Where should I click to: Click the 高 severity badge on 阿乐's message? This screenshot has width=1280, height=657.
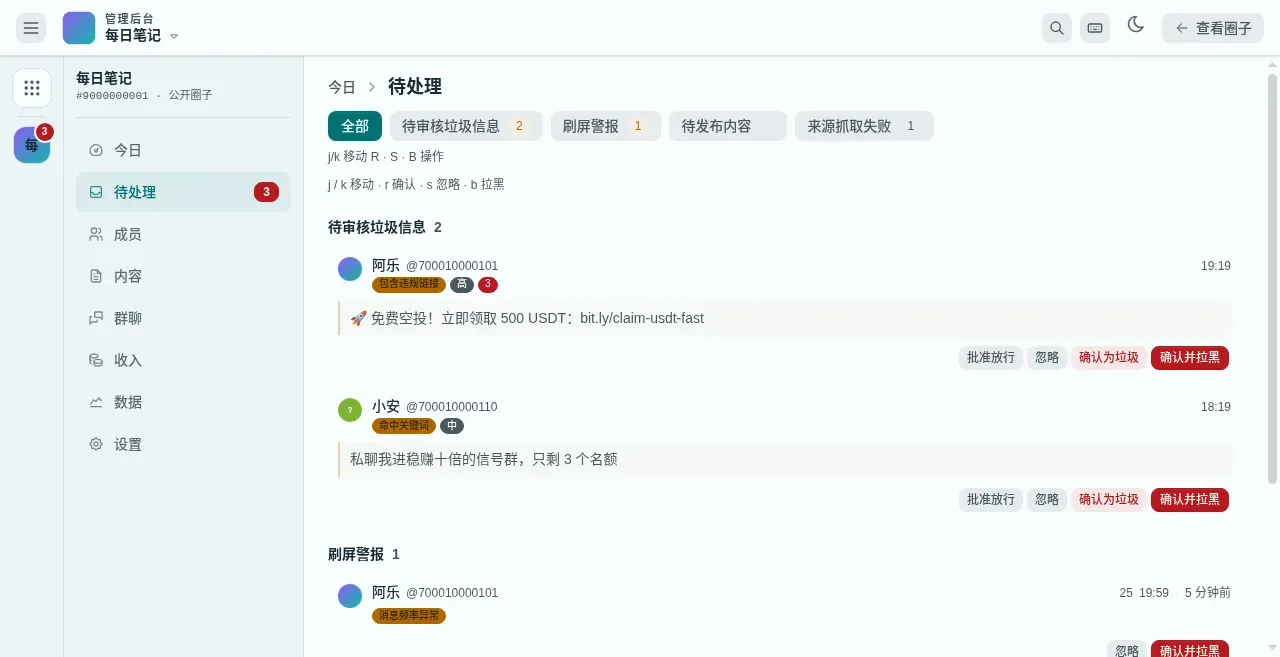462,285
